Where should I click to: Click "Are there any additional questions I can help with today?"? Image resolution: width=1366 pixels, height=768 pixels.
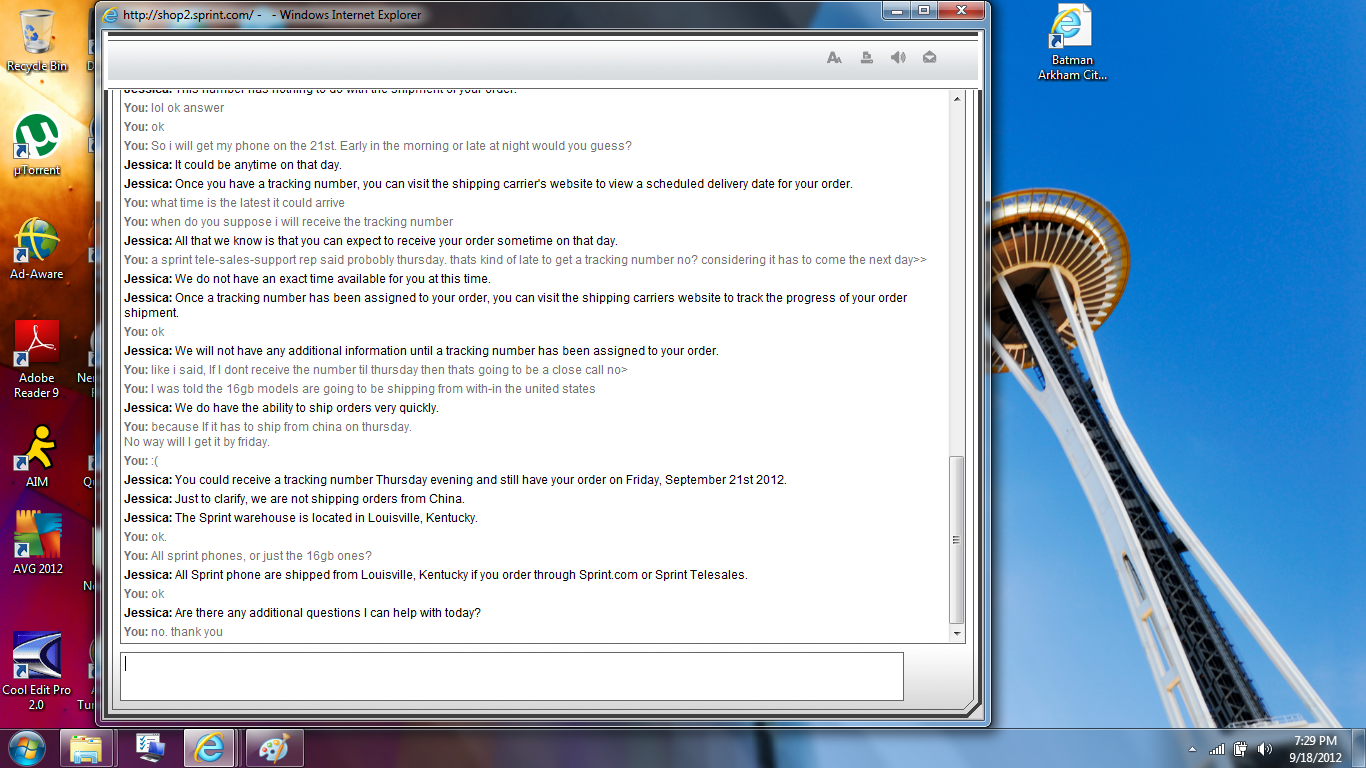[328, 613]
